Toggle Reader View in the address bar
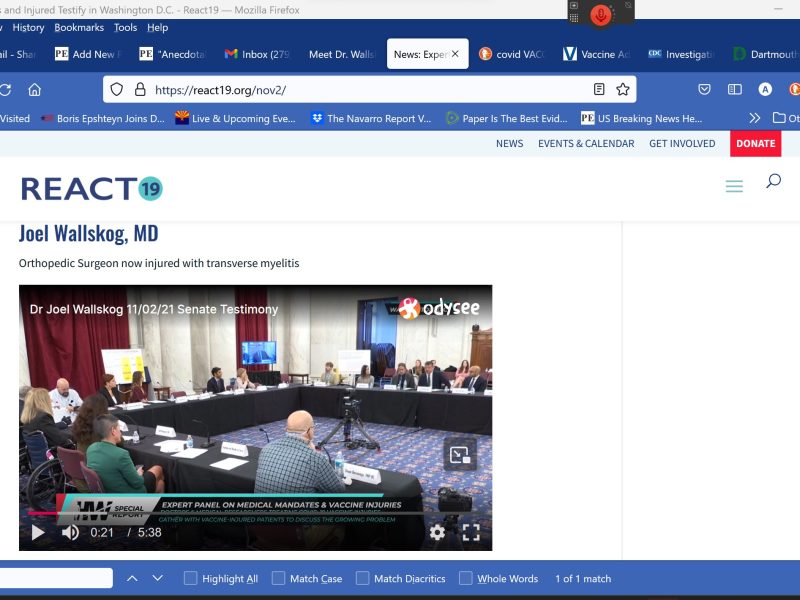 599,90
